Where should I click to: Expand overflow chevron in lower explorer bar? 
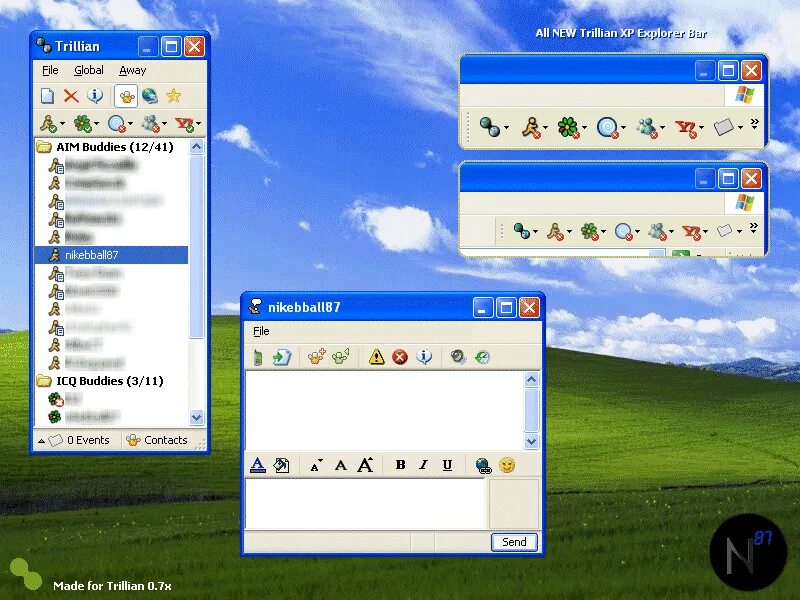pos(754,227)
